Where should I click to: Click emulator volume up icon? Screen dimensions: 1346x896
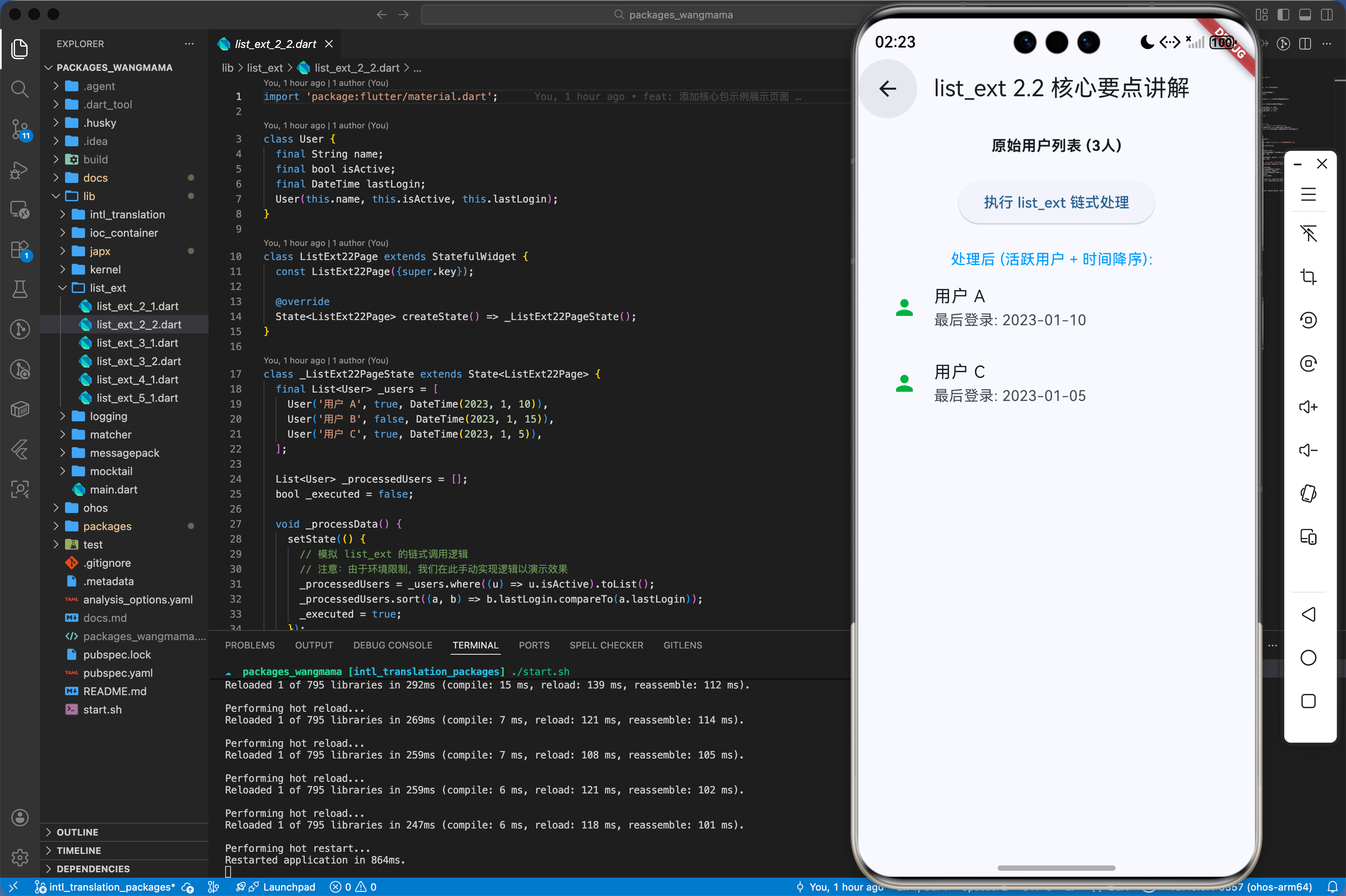(x=1308, y=407)
